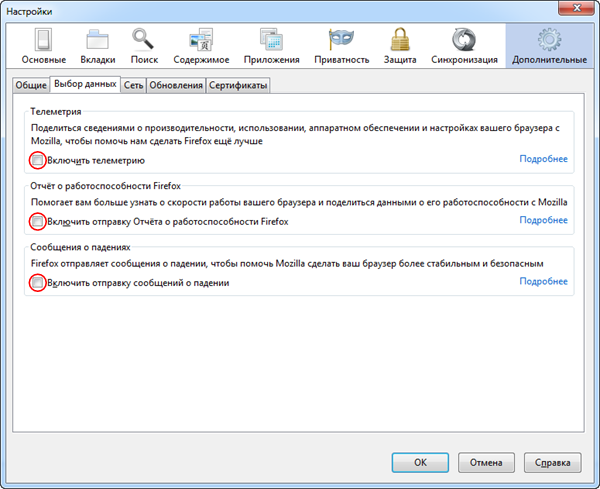This screenshot has width=600, height=489.
Task: Open the Приватность mask pane
Action: [x=341, y=46]
